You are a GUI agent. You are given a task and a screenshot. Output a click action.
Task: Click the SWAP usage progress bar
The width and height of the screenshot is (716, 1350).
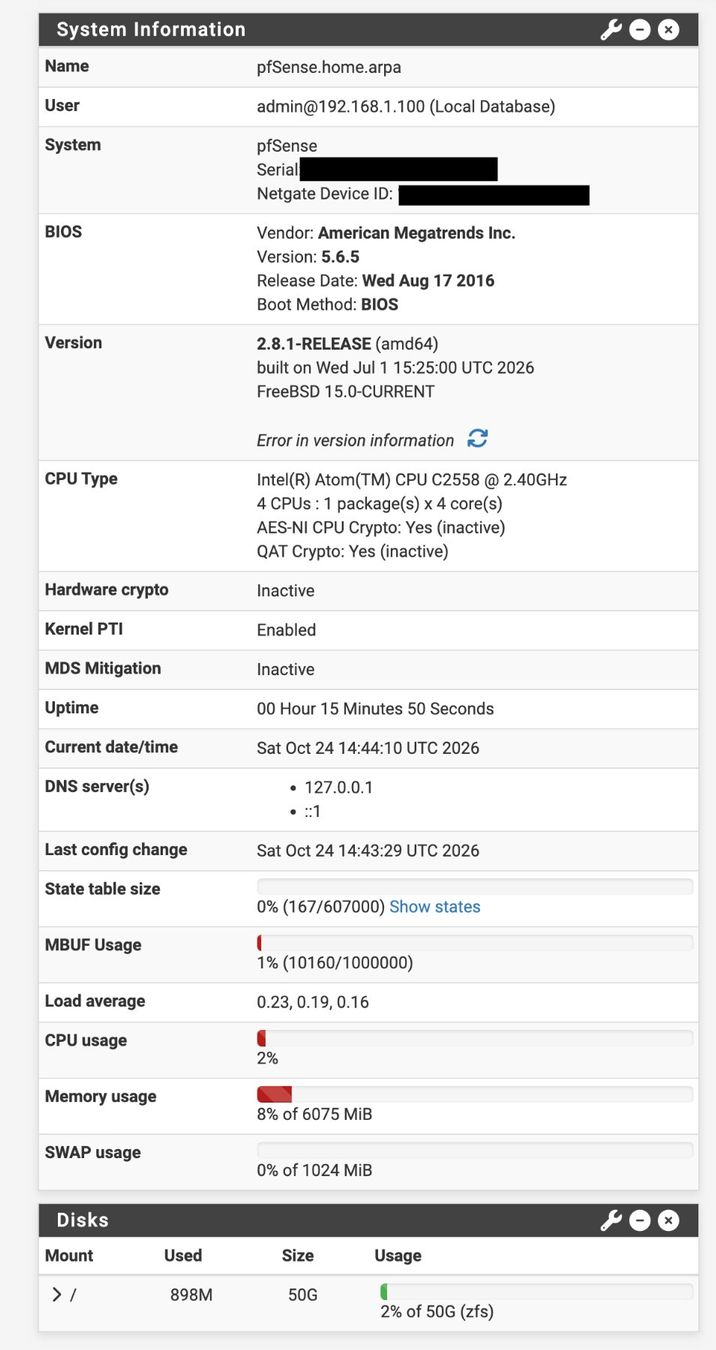point(475,1151)
